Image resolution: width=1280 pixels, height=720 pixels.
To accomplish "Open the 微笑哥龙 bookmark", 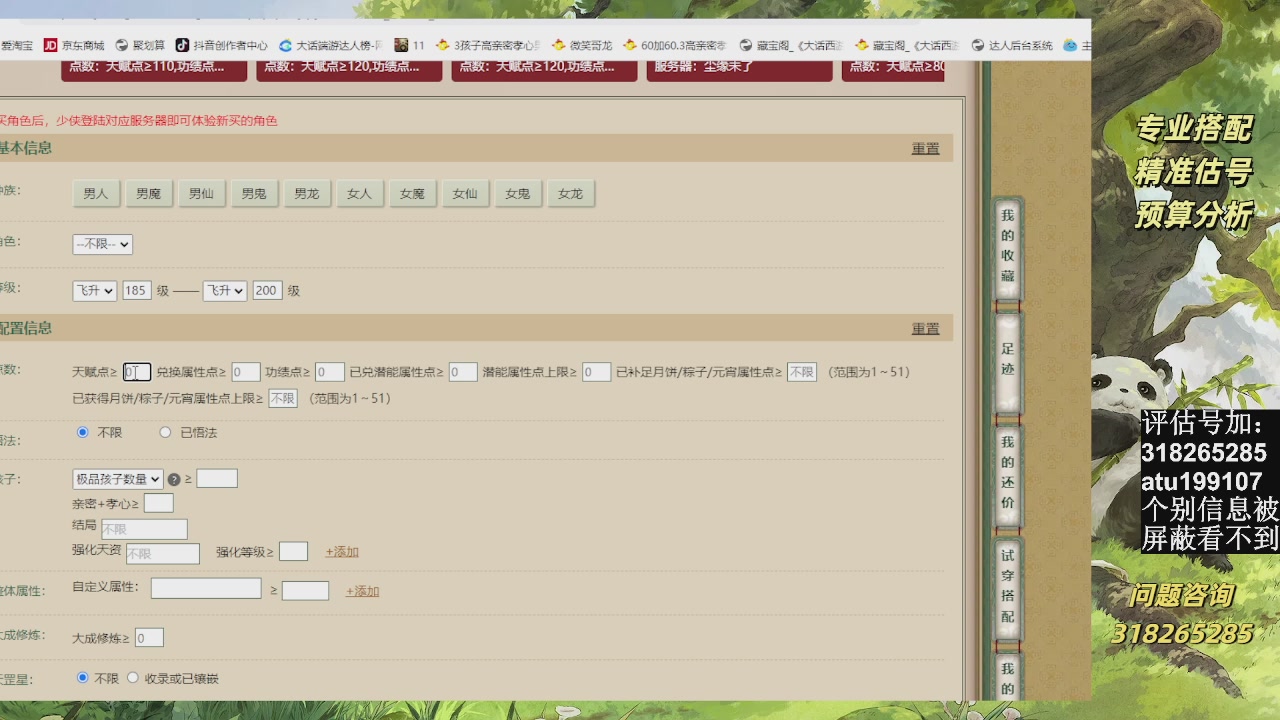I will [582, 45].
